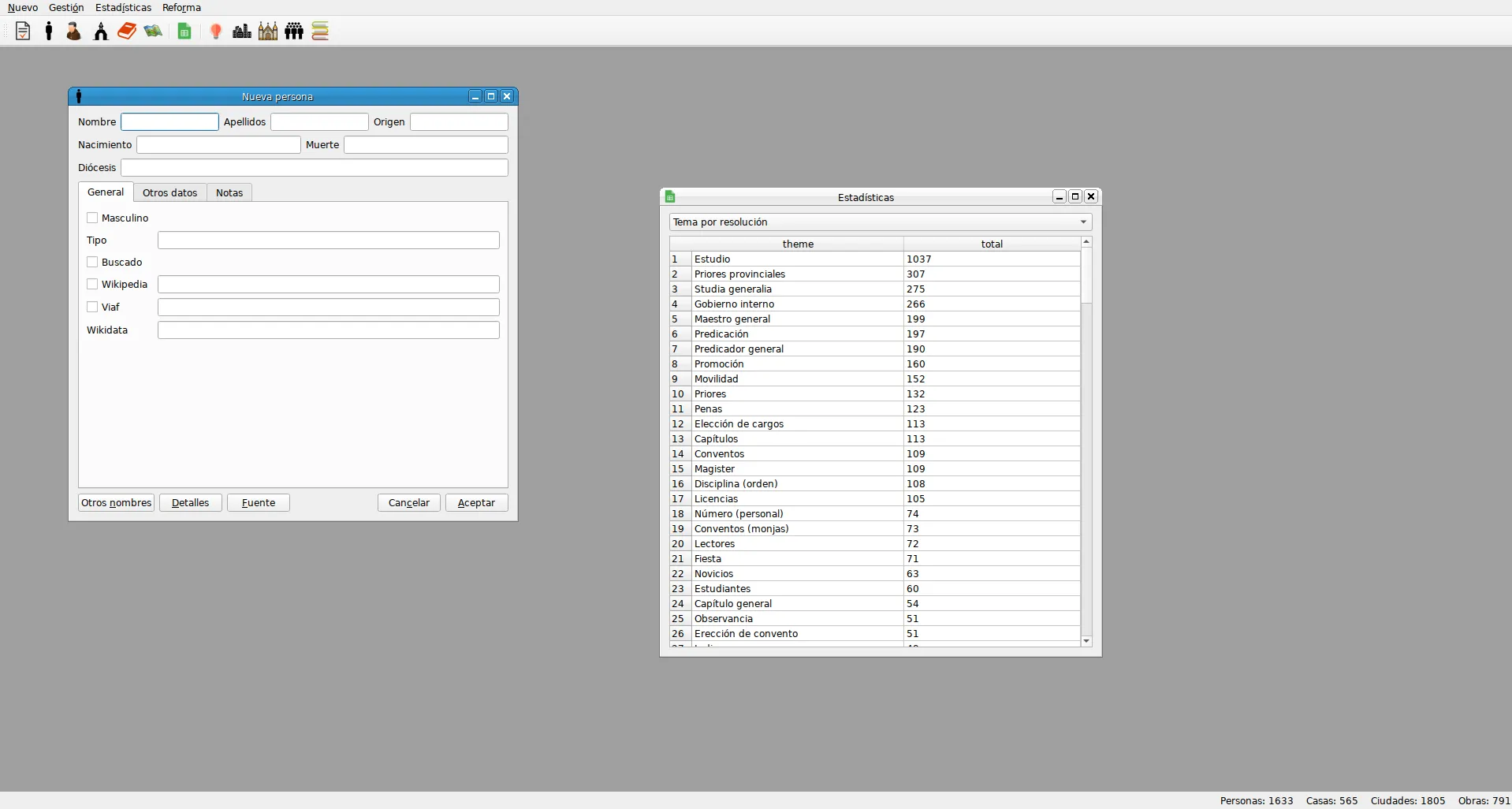
Task: Open the green spreadsheet export tool
Action: click(184, 31)
